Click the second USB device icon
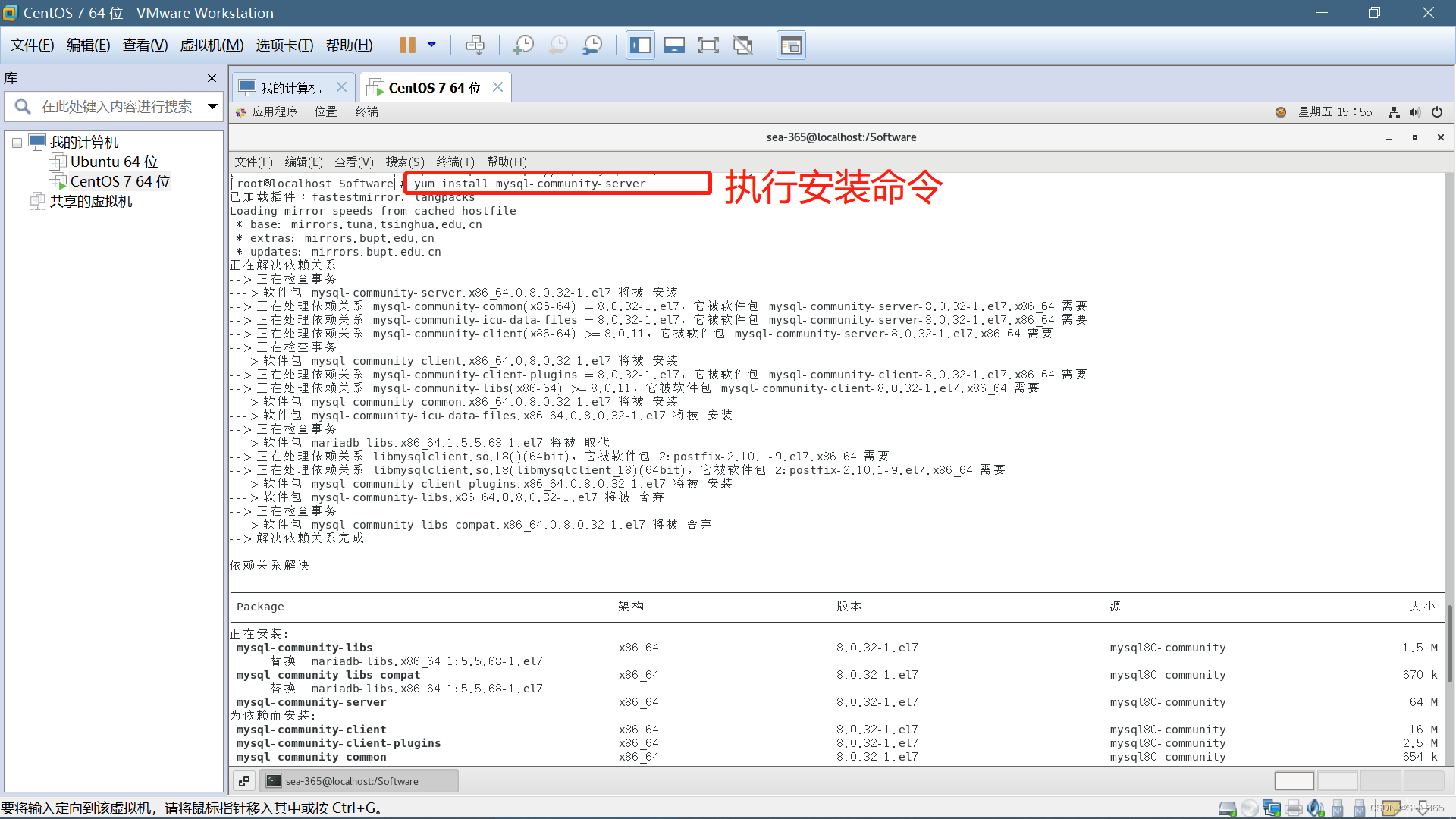Viewport: 1456px width, 819px height. (1359, 808)
